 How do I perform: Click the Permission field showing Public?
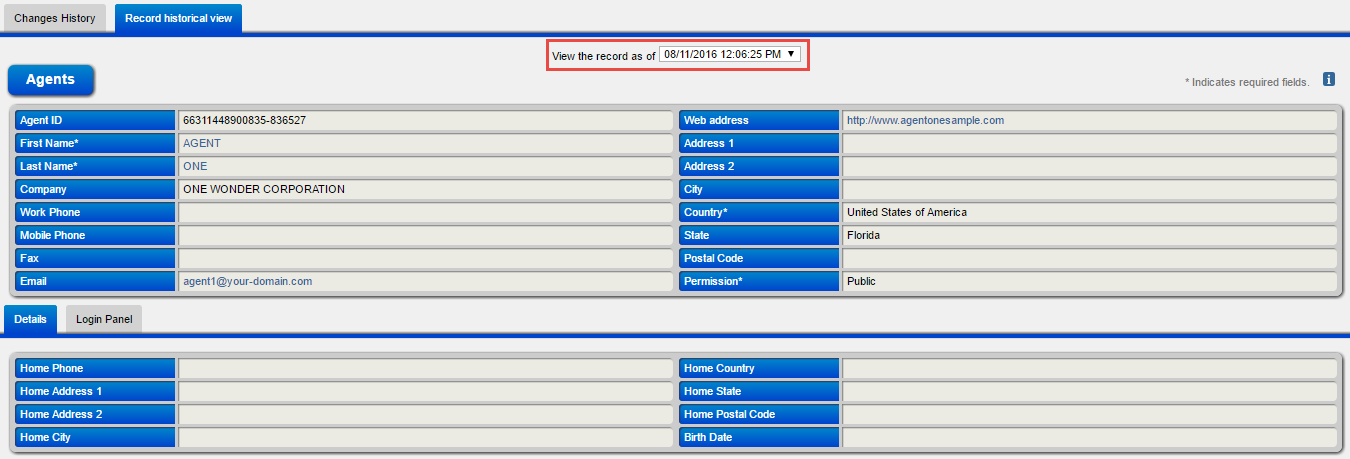point(1088,281)
